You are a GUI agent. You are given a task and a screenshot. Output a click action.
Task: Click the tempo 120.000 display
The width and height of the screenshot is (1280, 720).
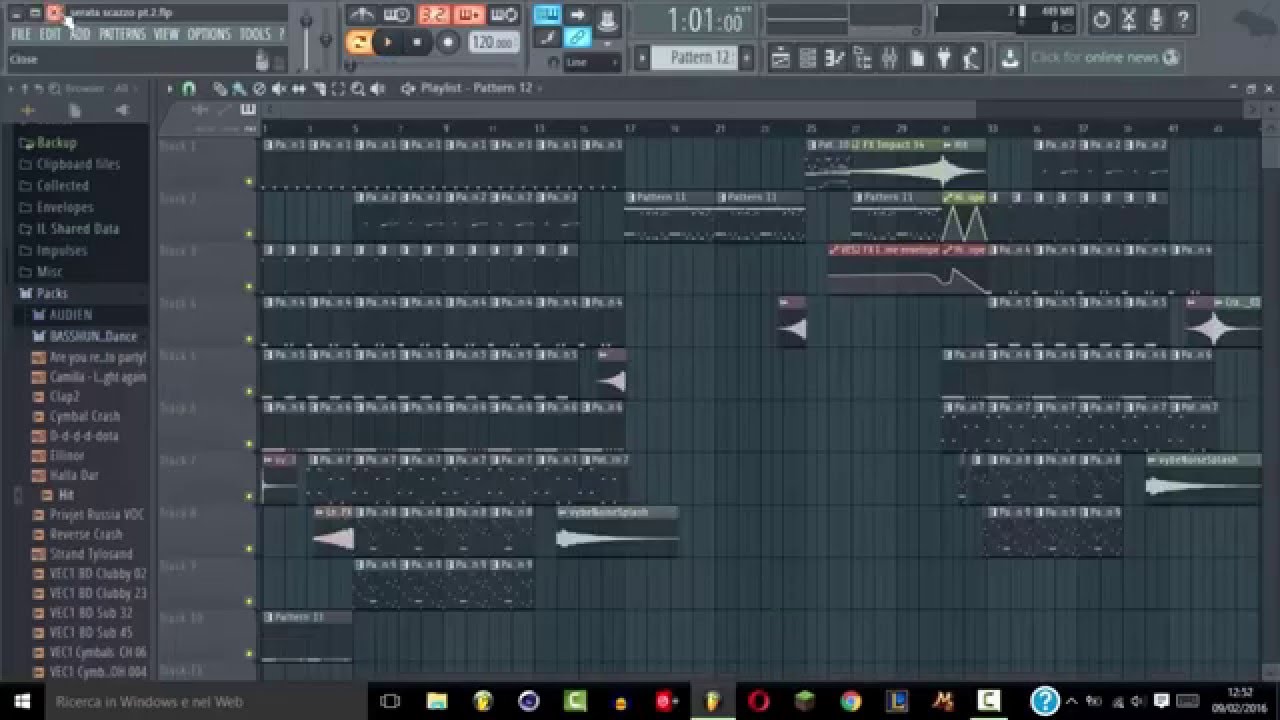pyautogui.click(x=493, y=42)
